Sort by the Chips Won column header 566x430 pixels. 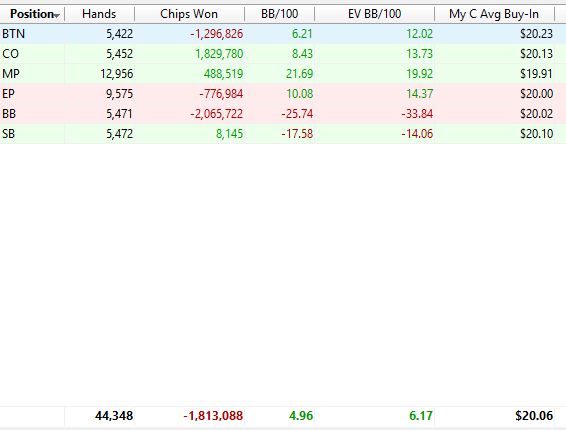point(189,14)
